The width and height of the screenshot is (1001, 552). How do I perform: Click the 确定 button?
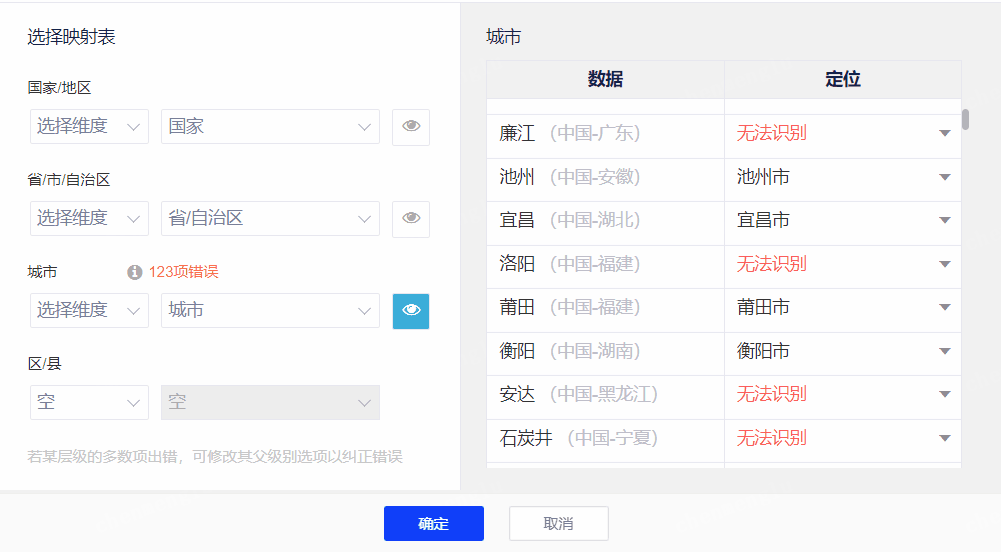point(433,524)
